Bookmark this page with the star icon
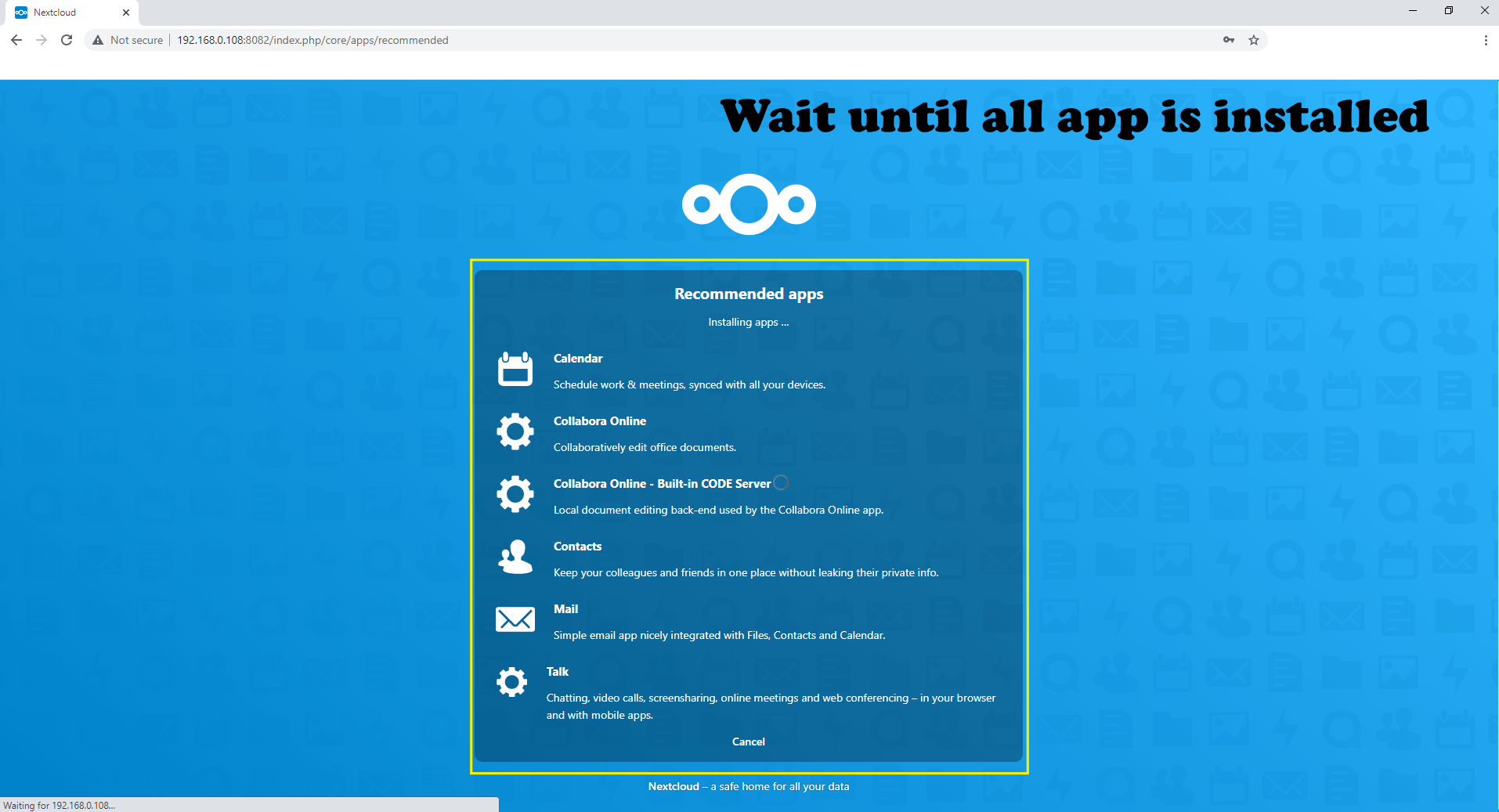 coord(1254,40)
